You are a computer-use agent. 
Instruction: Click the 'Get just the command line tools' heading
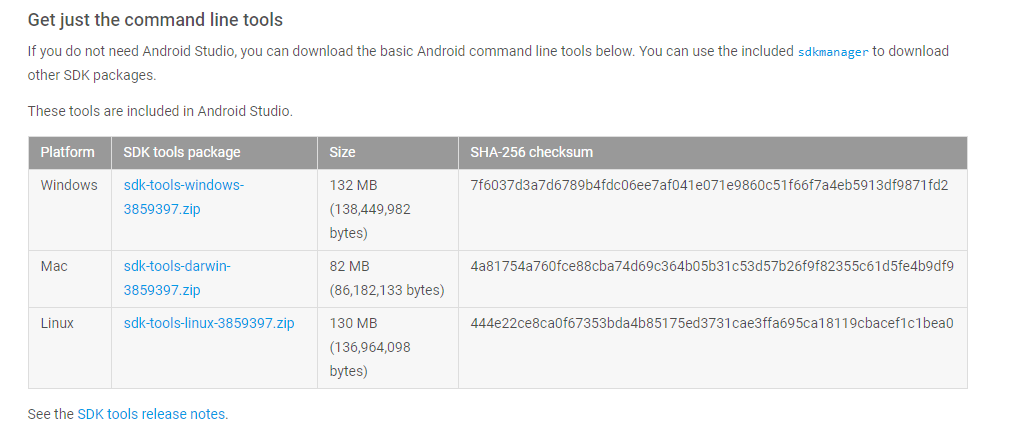pos(155,20)
